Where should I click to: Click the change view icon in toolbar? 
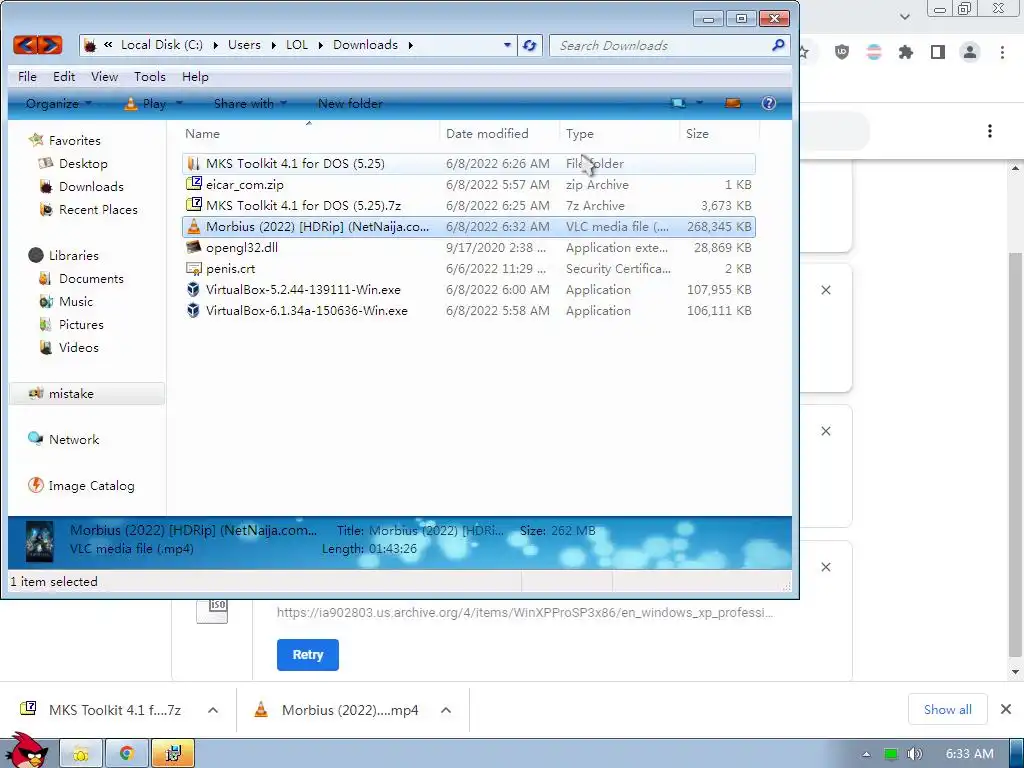pyautogui.click(x=678, y=103)
